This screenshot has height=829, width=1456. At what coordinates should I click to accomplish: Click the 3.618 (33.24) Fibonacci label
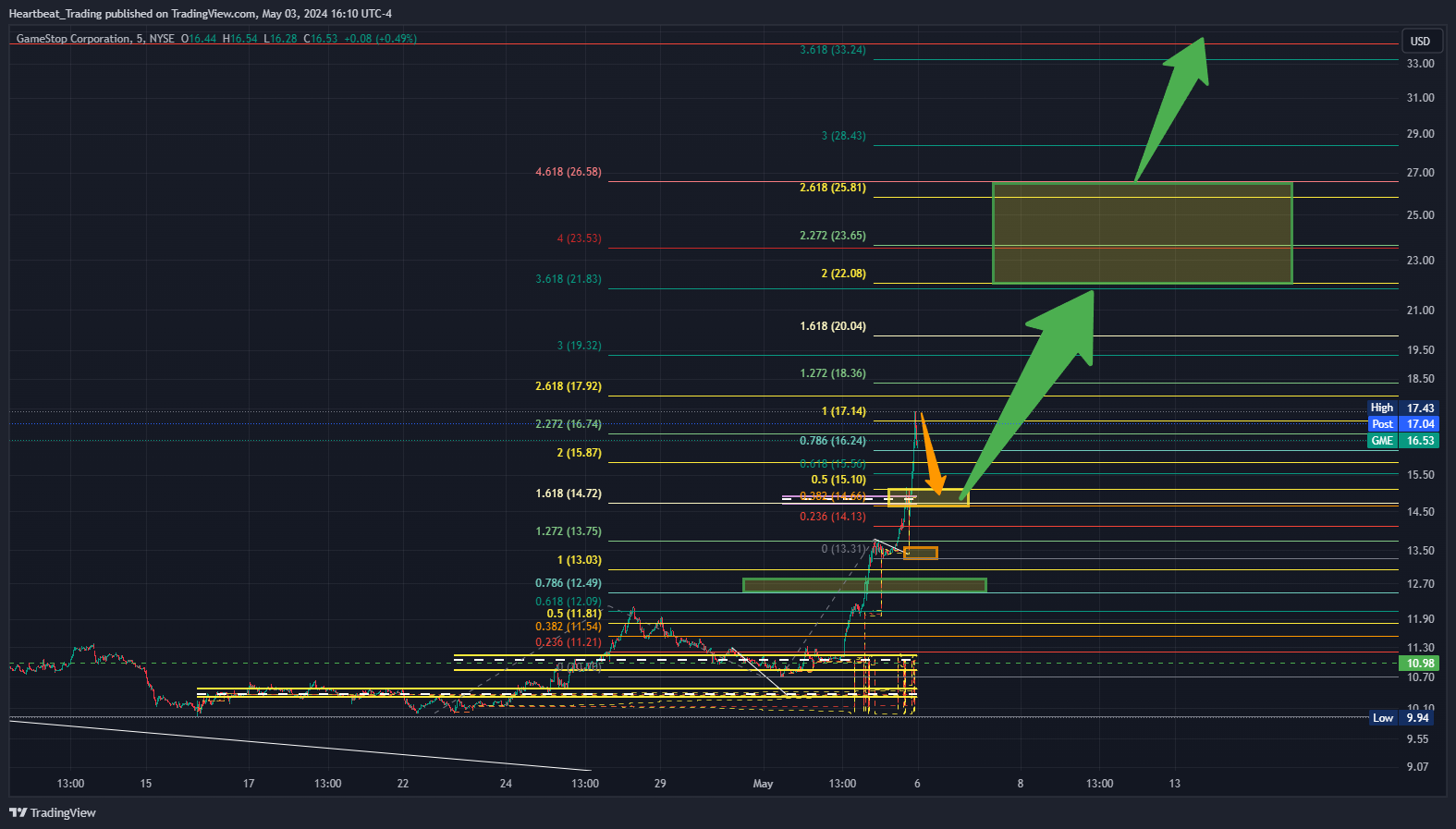833,50
